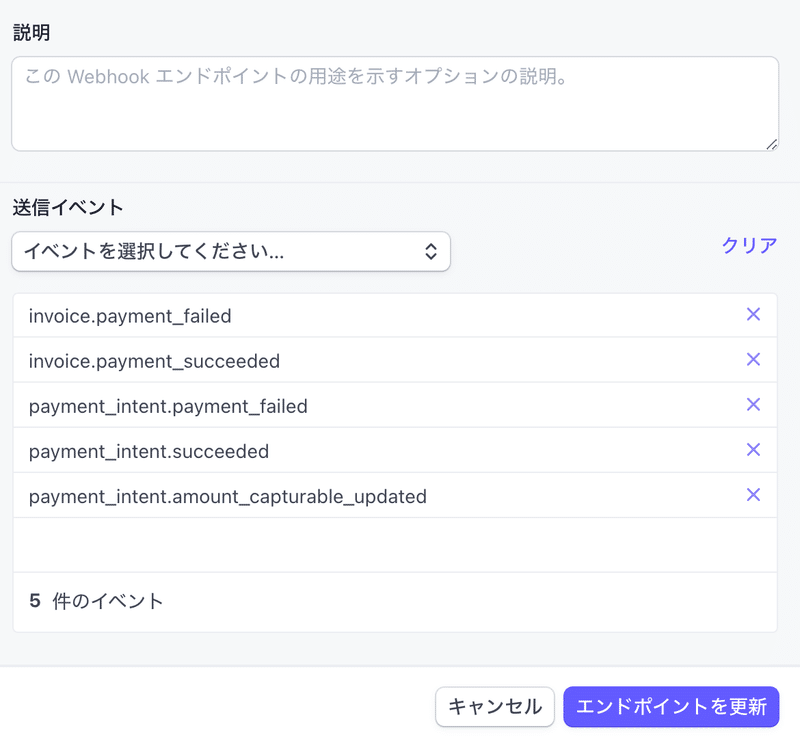800x745 pixels.
Task: Click the 5 件のイベント count text
Action: click(96, 601)
